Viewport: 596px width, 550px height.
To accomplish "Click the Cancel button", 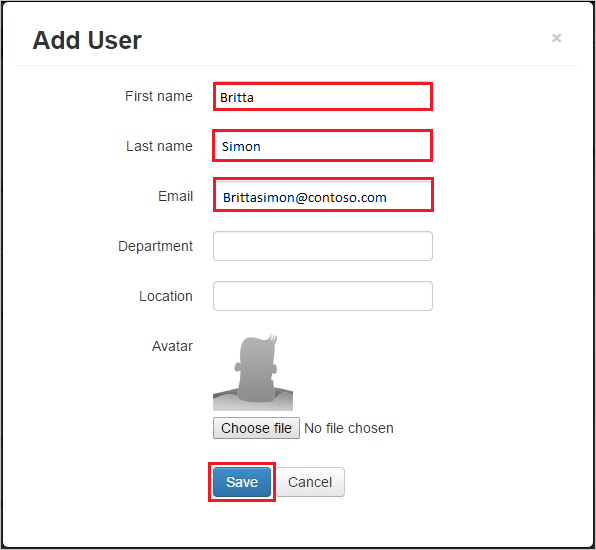I will (310, 482).
